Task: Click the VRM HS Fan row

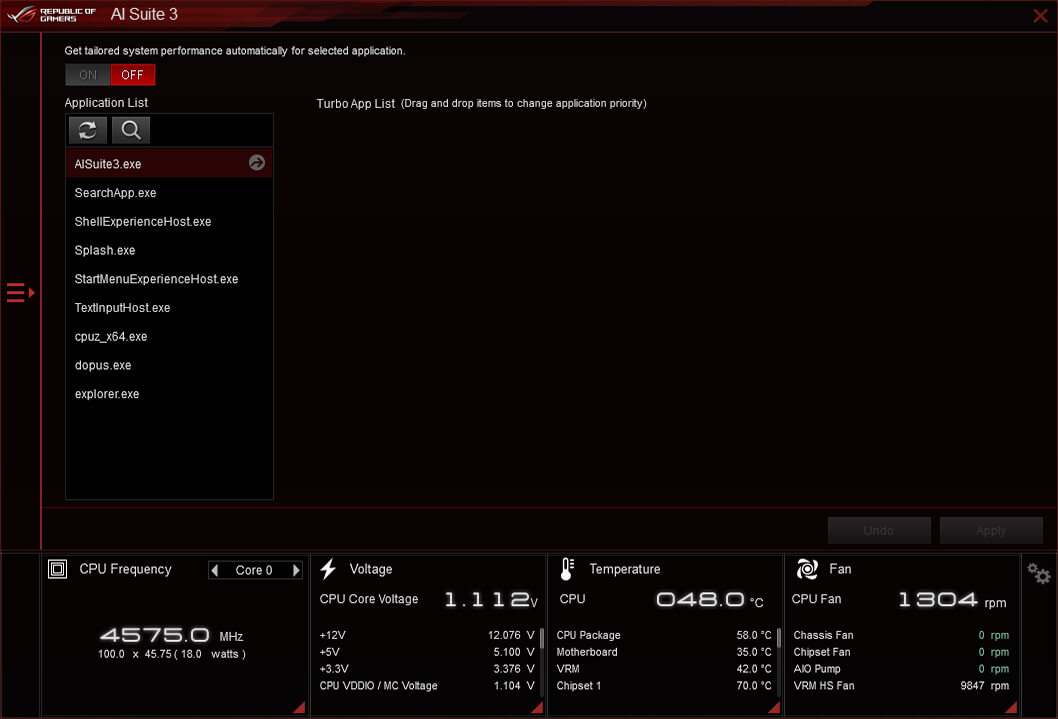Action: point(901,686)
